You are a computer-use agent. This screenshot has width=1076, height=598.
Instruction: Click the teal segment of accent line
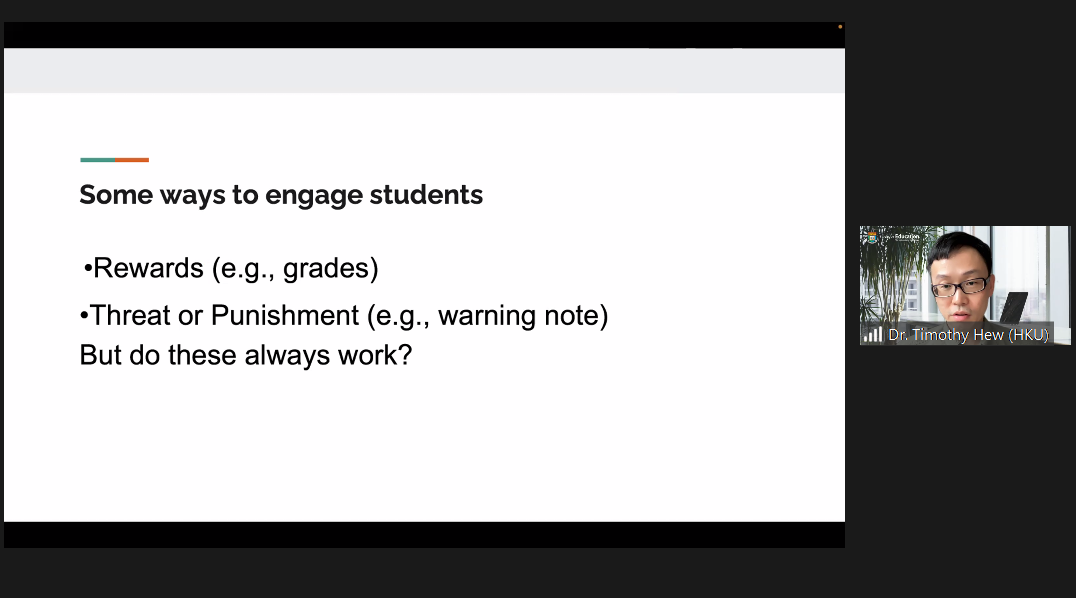pos(97,160)
